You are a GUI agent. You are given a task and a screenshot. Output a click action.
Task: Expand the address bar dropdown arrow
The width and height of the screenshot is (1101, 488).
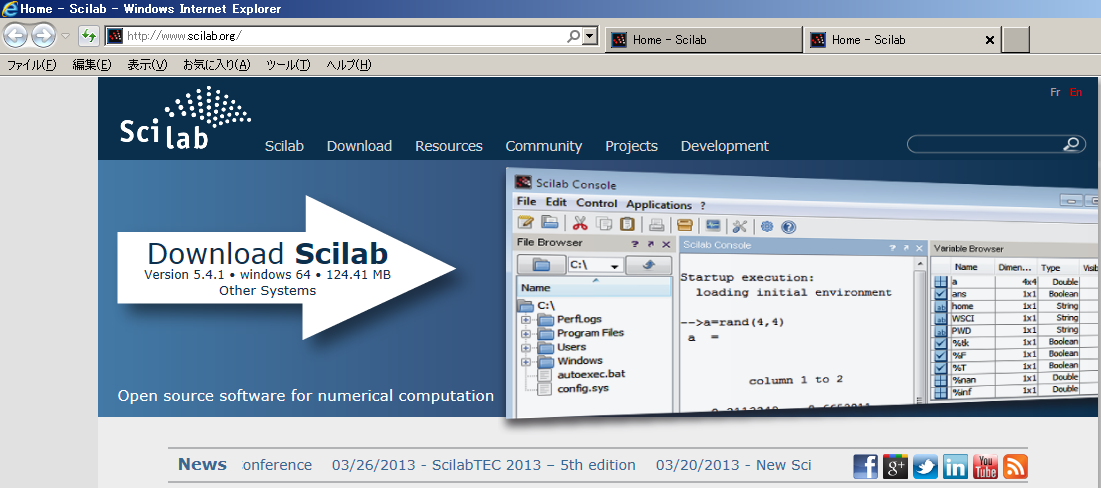[590, 36]
